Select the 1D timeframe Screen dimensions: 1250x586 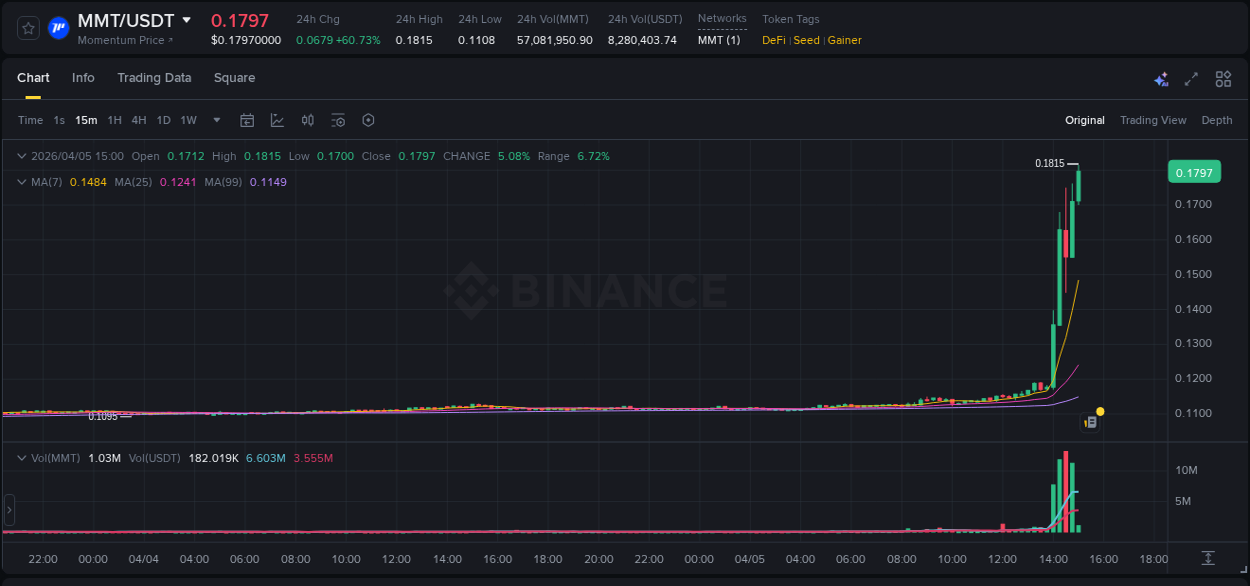click(x=163, y=119)
